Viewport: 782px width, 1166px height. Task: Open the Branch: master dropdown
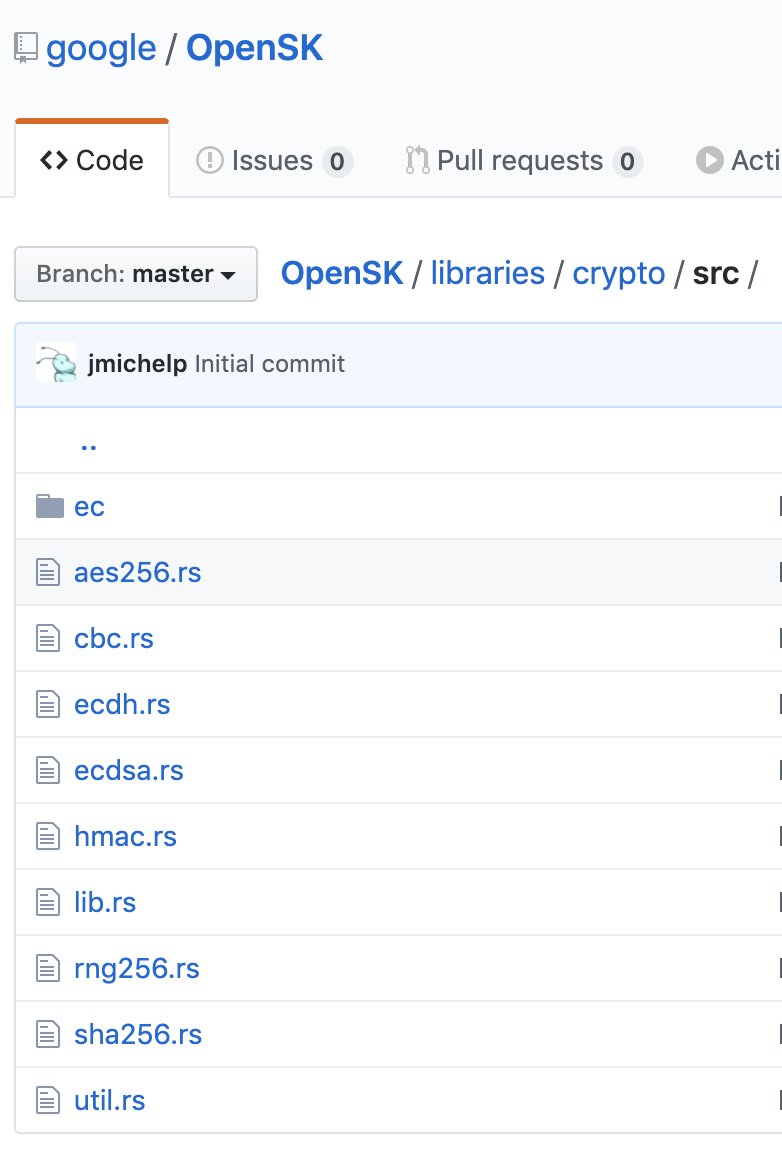[136, 274]
